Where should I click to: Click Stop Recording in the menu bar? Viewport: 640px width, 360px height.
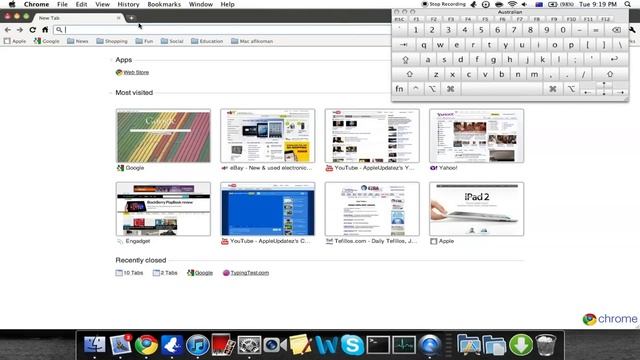443,4
